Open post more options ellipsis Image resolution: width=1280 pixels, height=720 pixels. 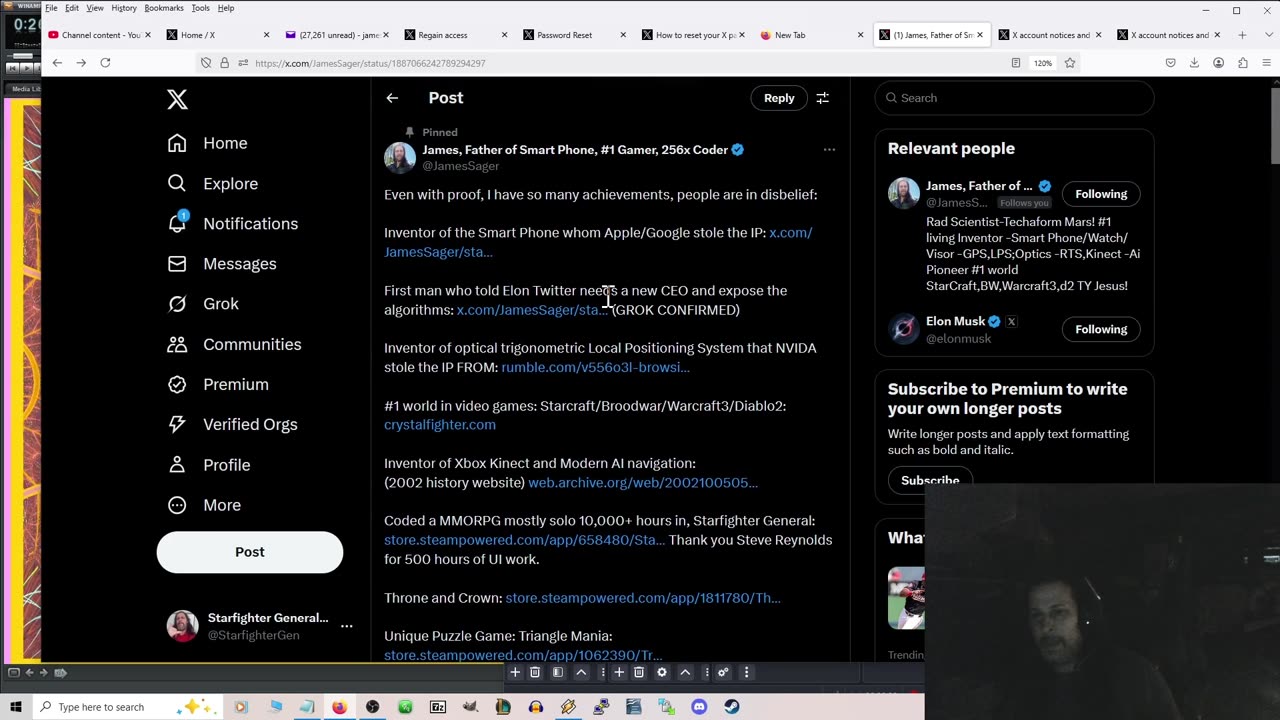pyautogui.click(x=829, y=150)
